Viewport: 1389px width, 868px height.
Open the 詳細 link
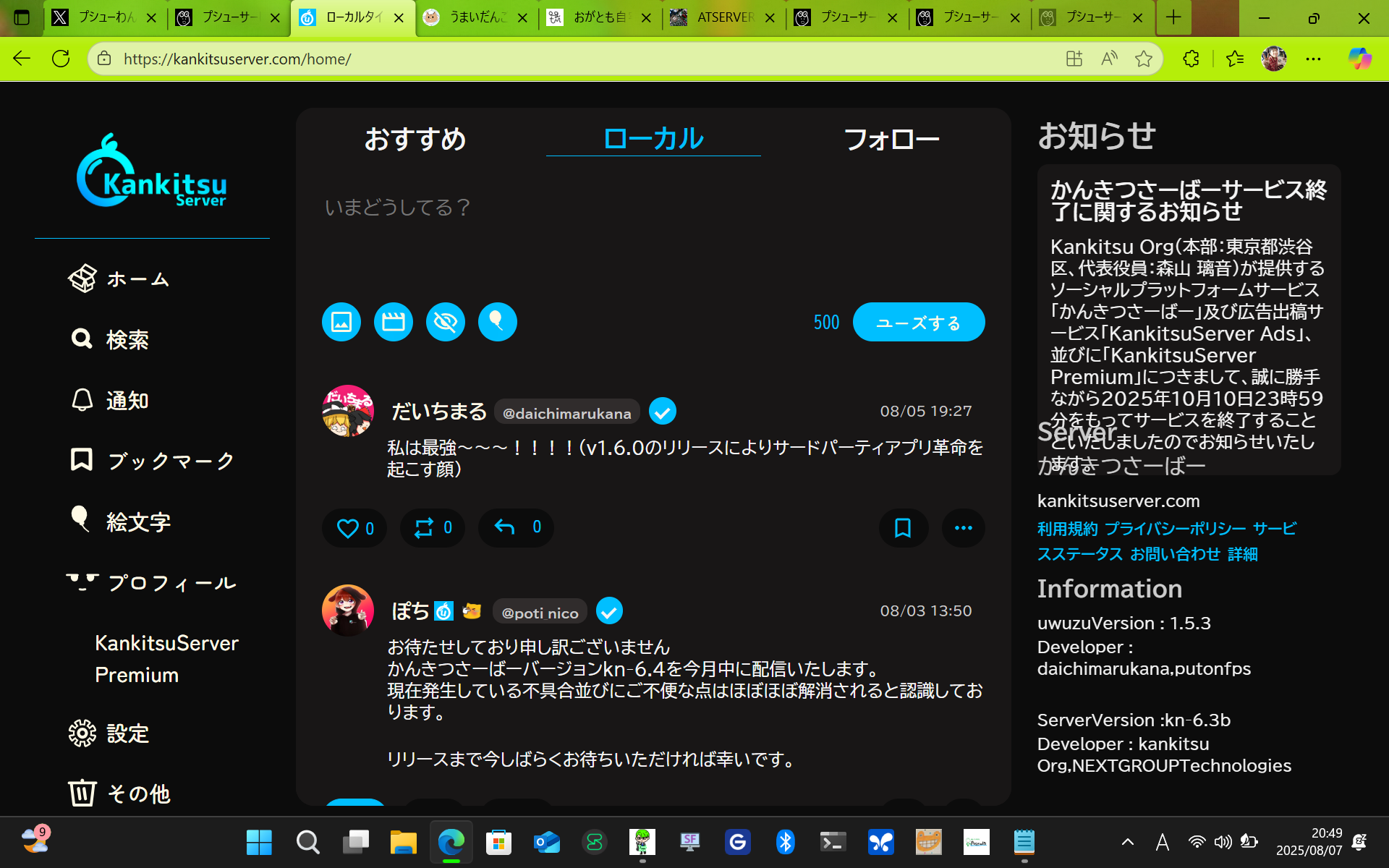click(1243, 554)
